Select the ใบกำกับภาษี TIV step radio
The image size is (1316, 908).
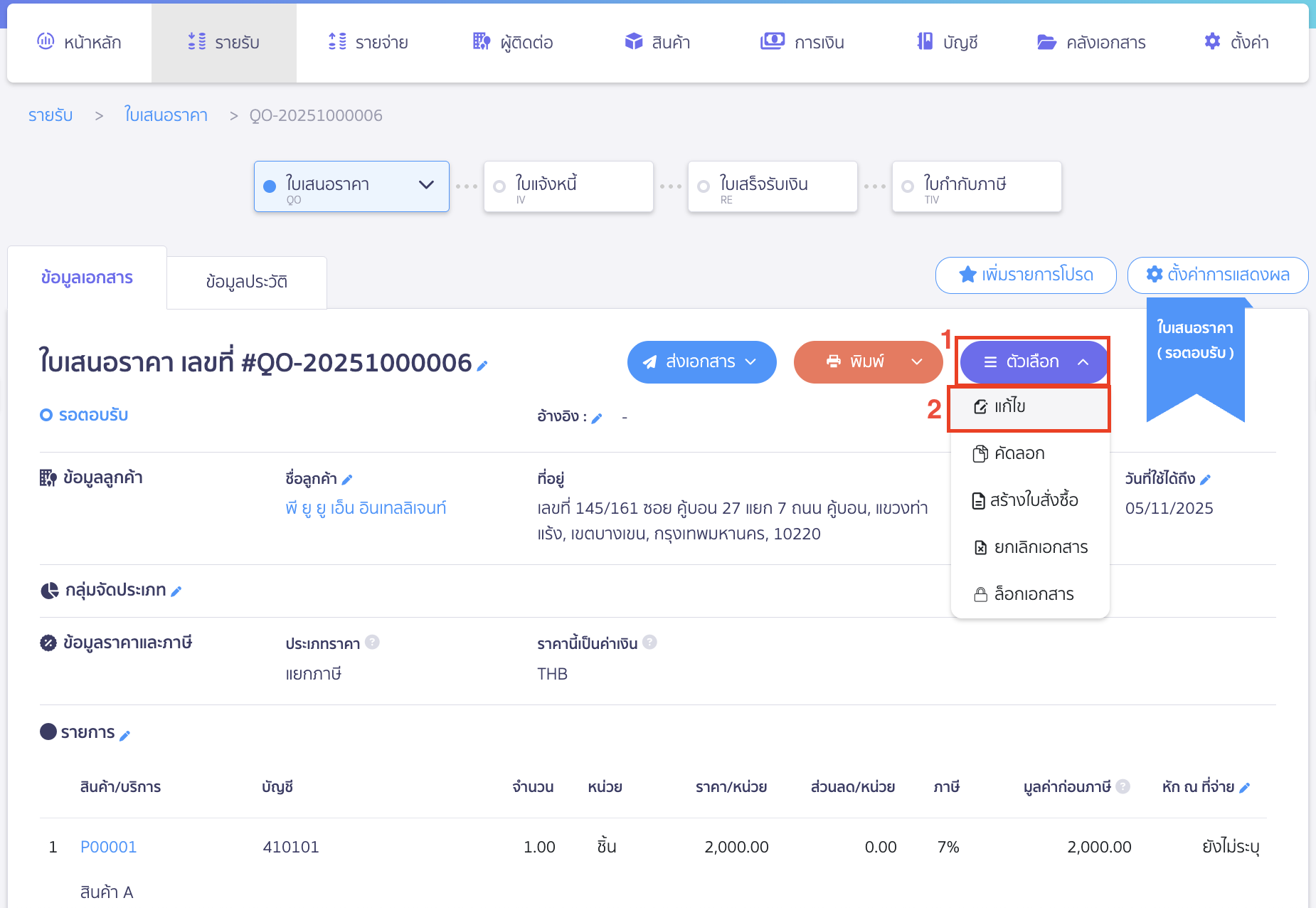click(x=908, y=186)
